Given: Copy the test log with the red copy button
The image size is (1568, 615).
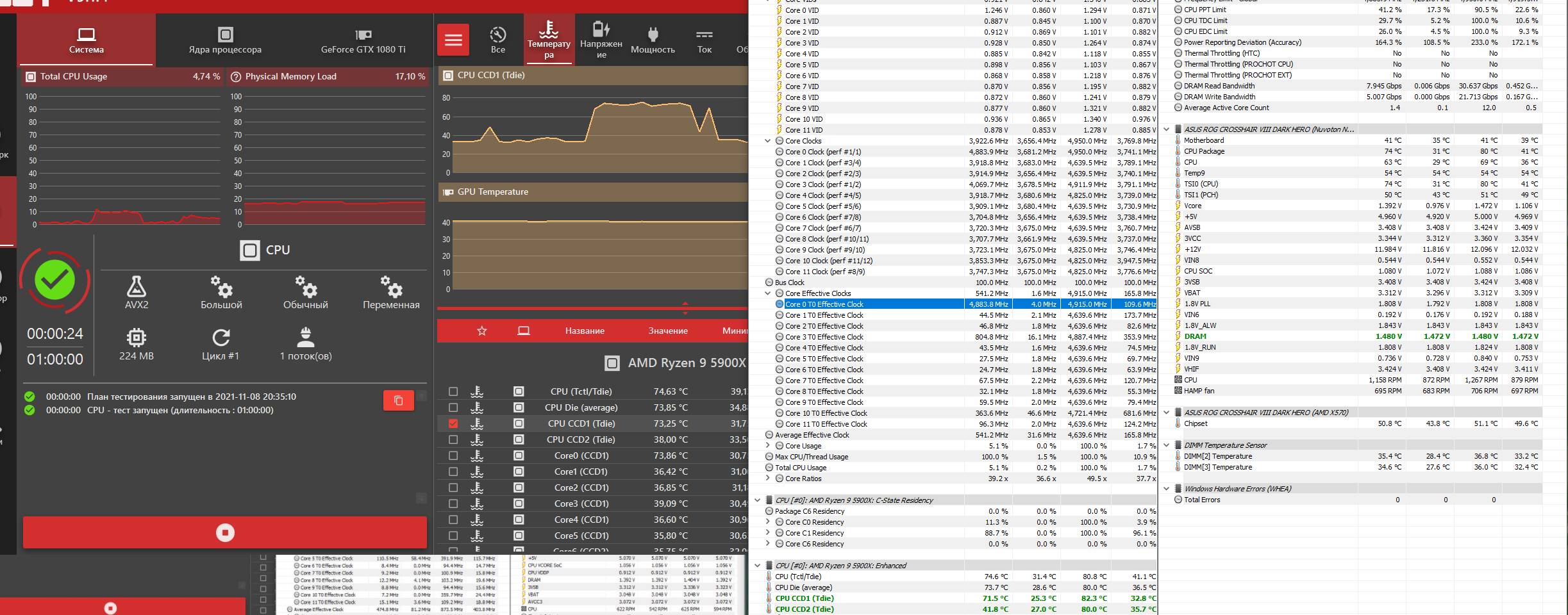Looking at the screenshot, I should click(x=398, y=400).
